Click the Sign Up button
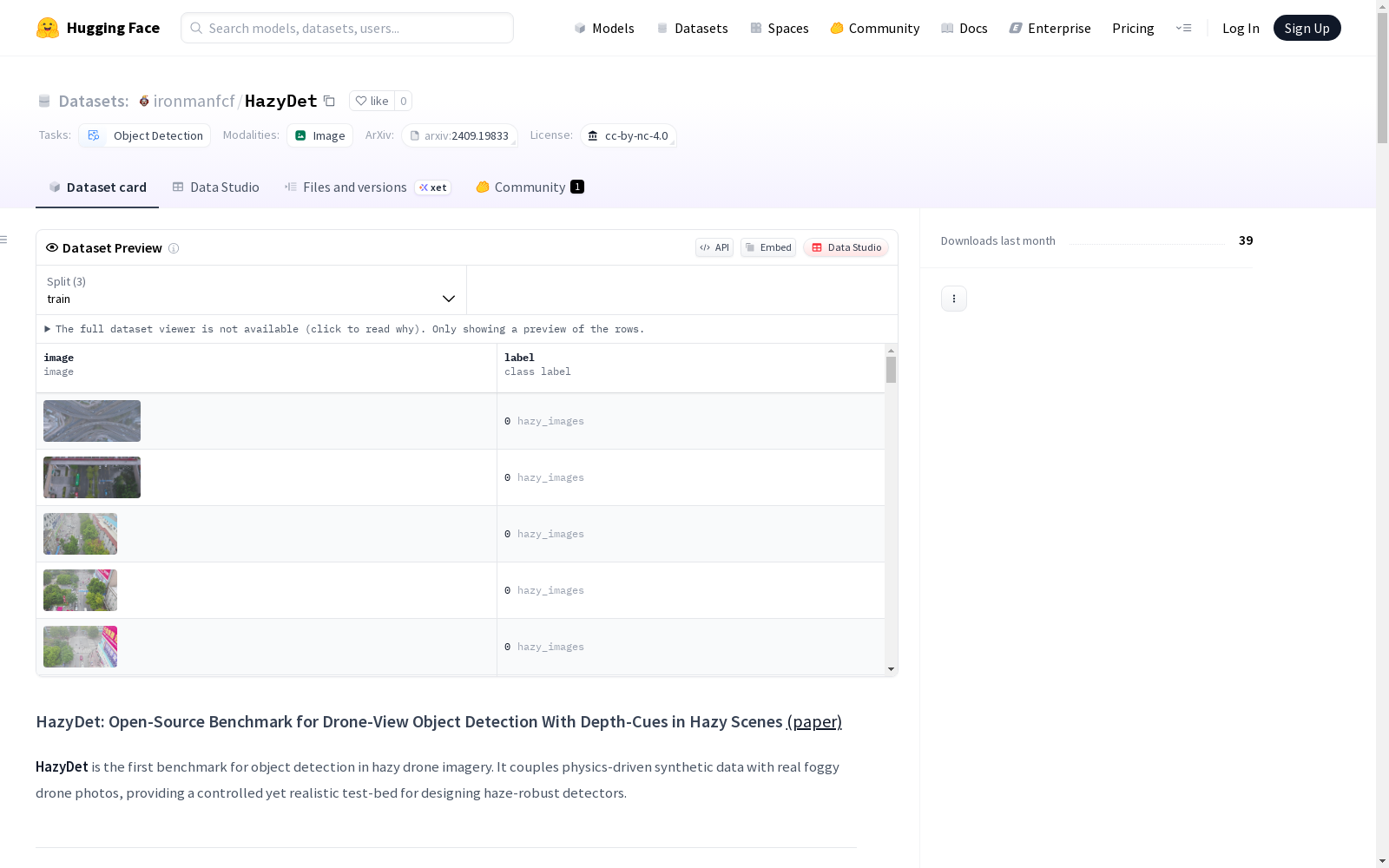The width and height of the screenshot is (1389, 868). point(1307,28)
